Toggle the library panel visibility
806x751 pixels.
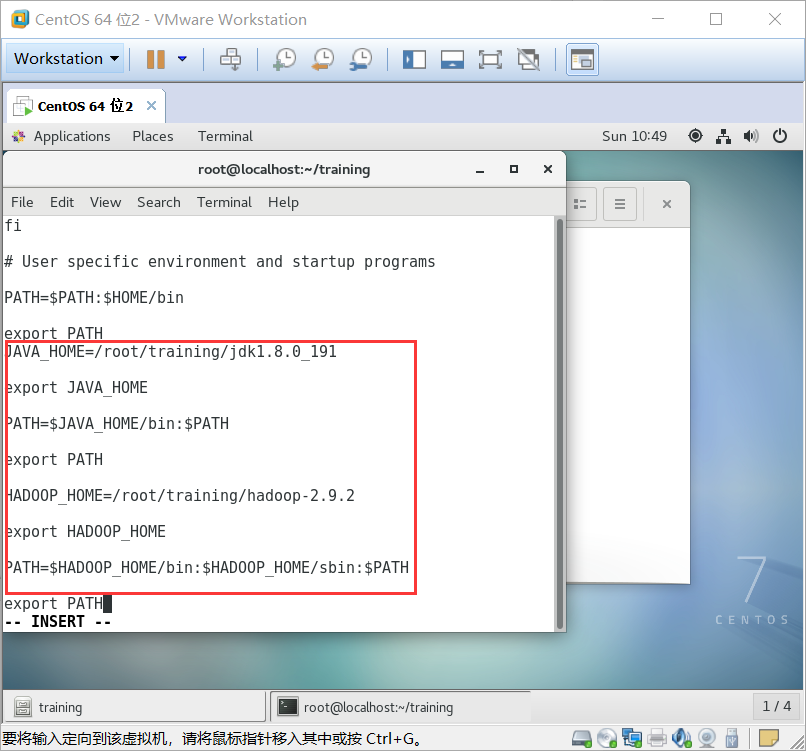[x=414, y=59]
